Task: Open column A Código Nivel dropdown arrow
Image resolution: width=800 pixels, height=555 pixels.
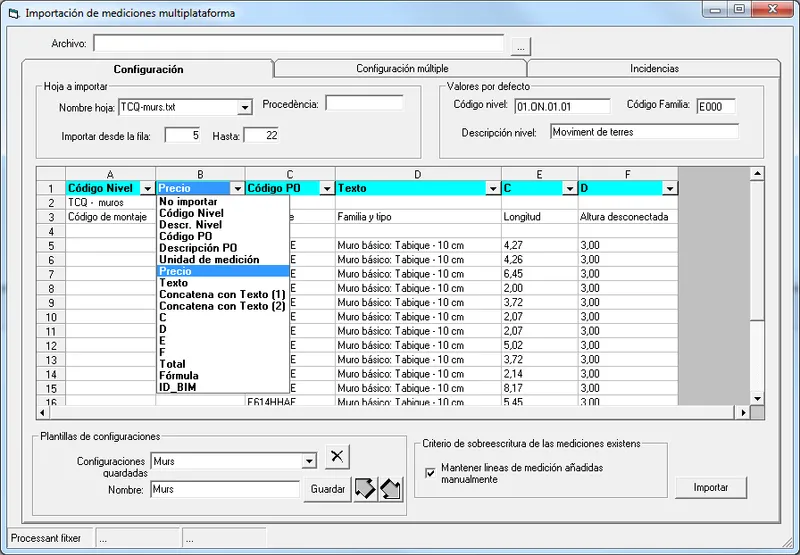Action: [147, 189]
